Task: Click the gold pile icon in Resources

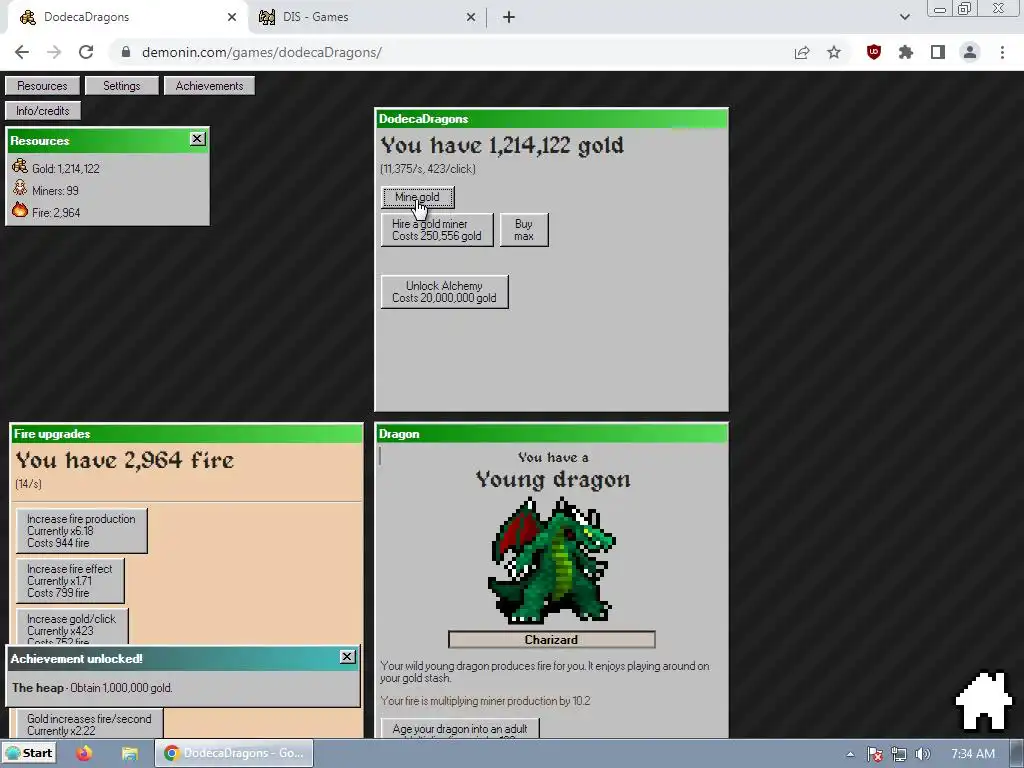Action: pyautogui.click(x=20, y=166)
